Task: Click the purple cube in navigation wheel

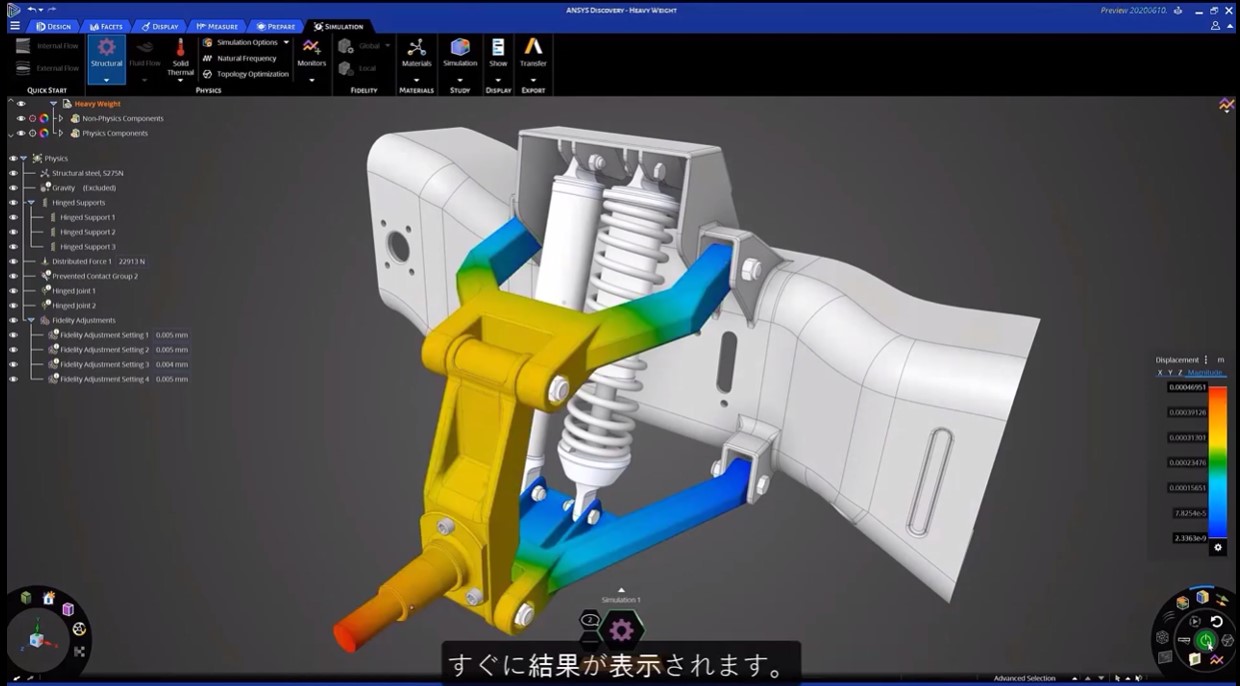Action: (68, 609)
